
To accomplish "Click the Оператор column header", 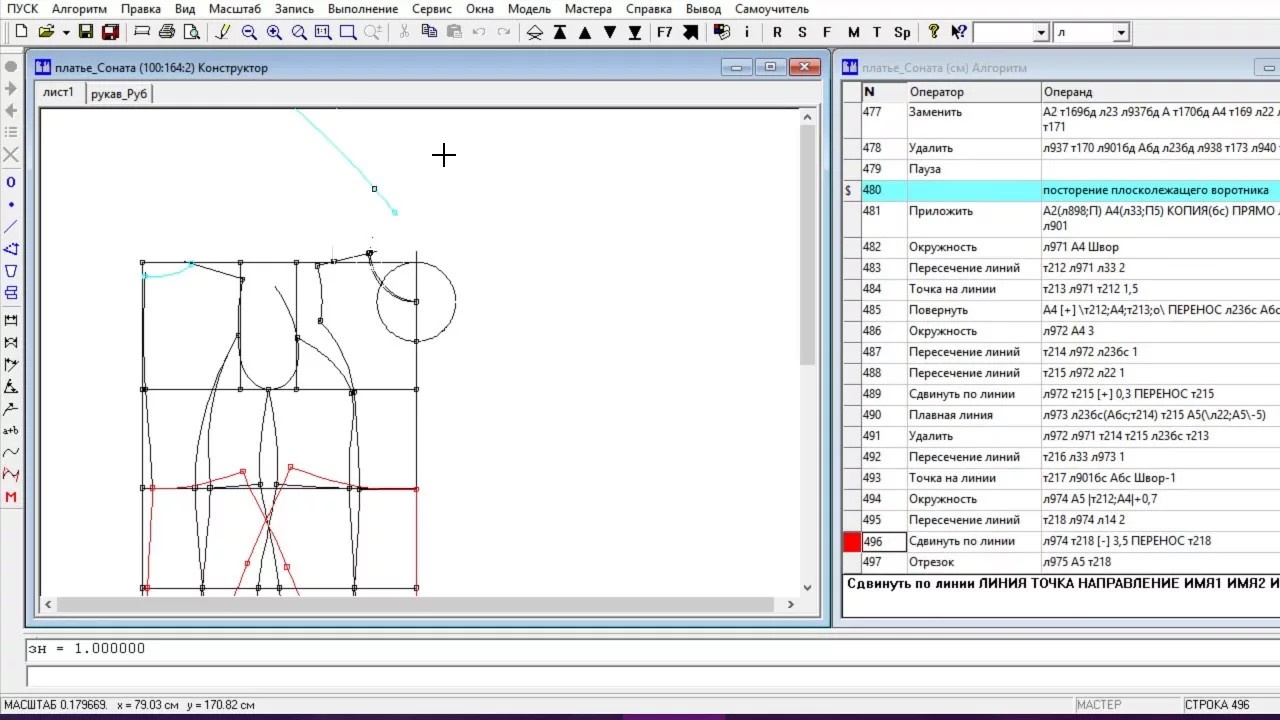I will click(x=973, y=92).
